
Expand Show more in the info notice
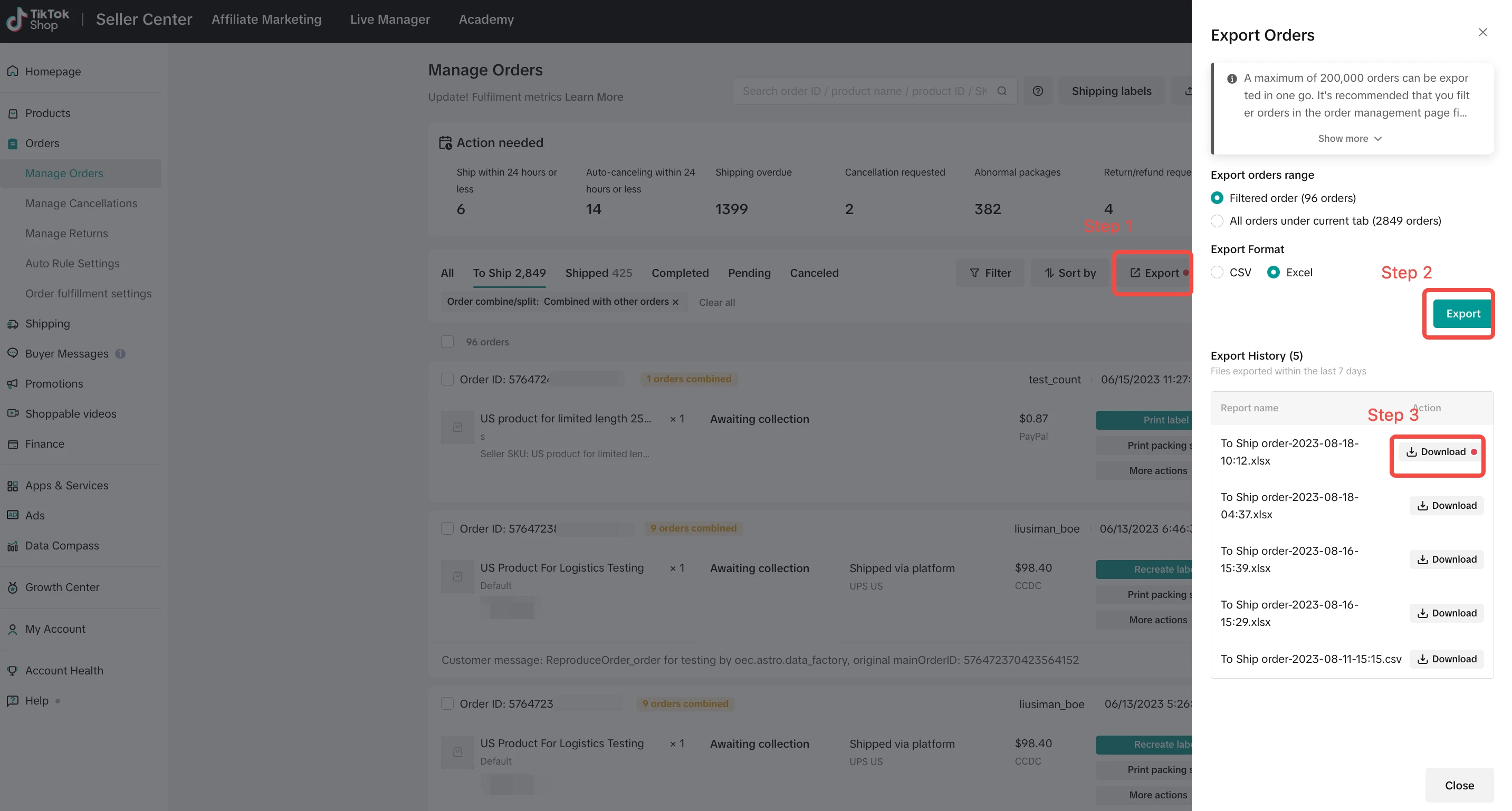(x=1350, y=139)
